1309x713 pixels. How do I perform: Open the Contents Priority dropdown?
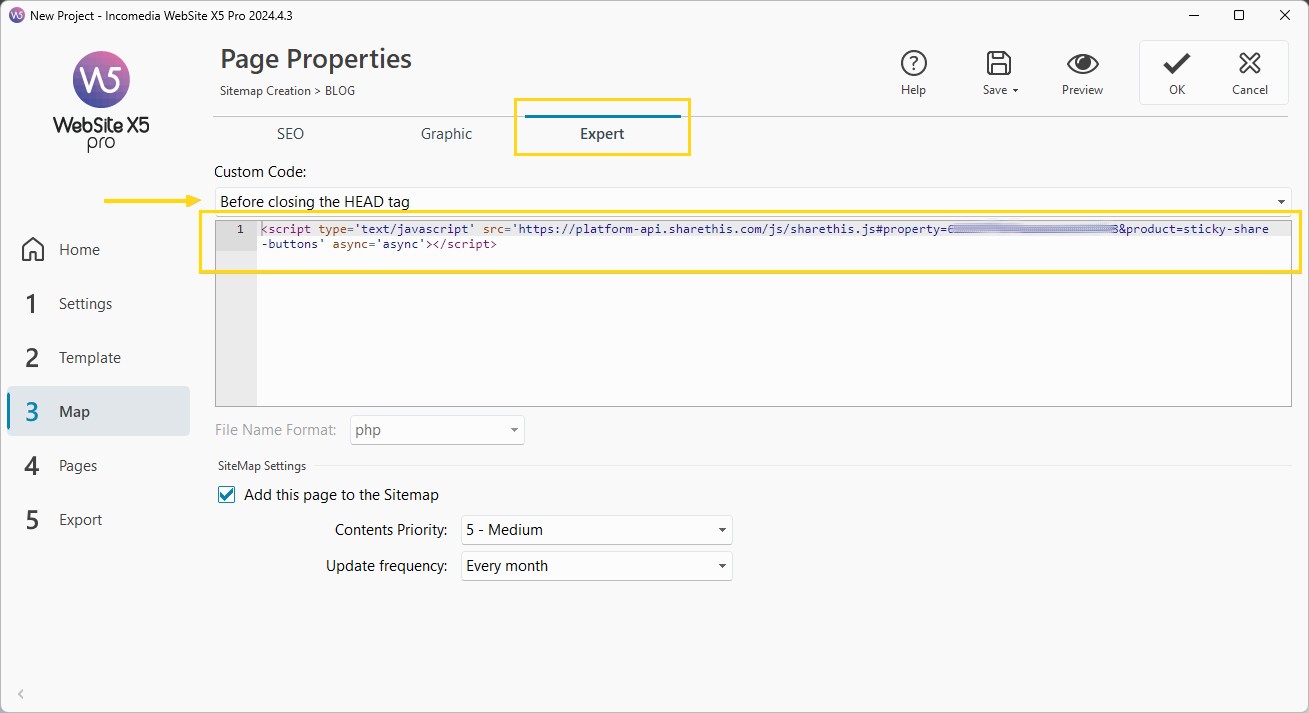coord(597,530)
